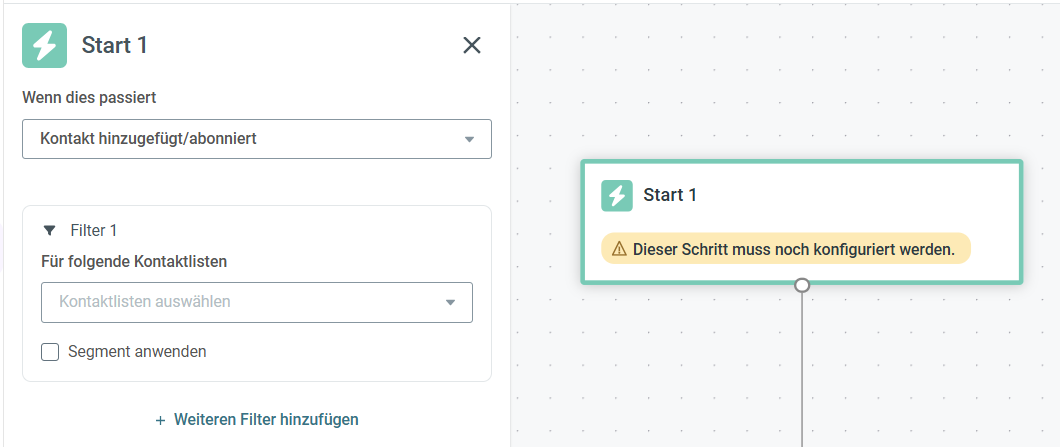Click the 'Dieser Schritt muss noch konfiguriert werden' warning badge
This screenshot has height=447, width=1060.
786,249
